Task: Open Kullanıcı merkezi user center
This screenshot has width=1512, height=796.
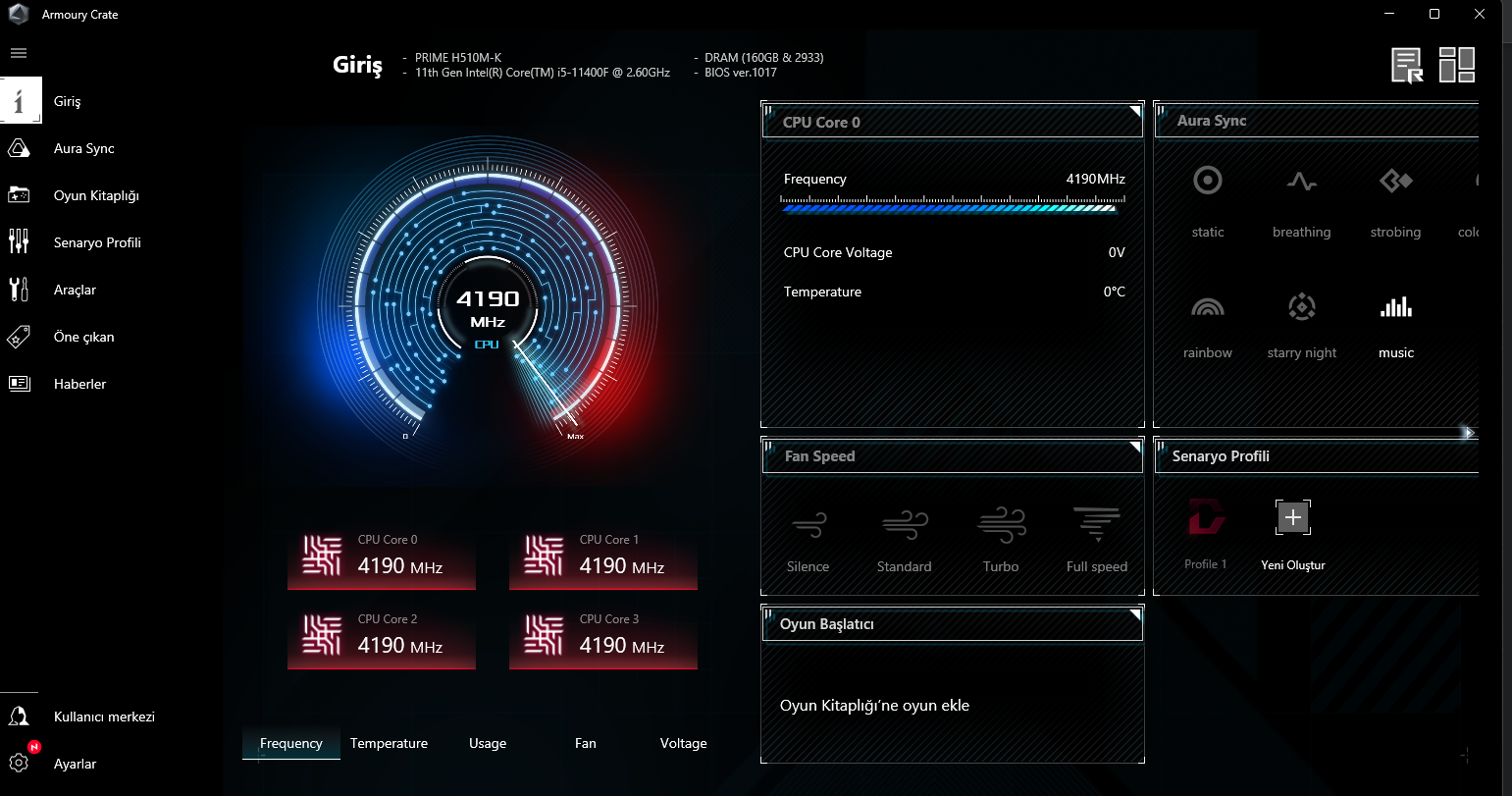Action: point(104,716)
